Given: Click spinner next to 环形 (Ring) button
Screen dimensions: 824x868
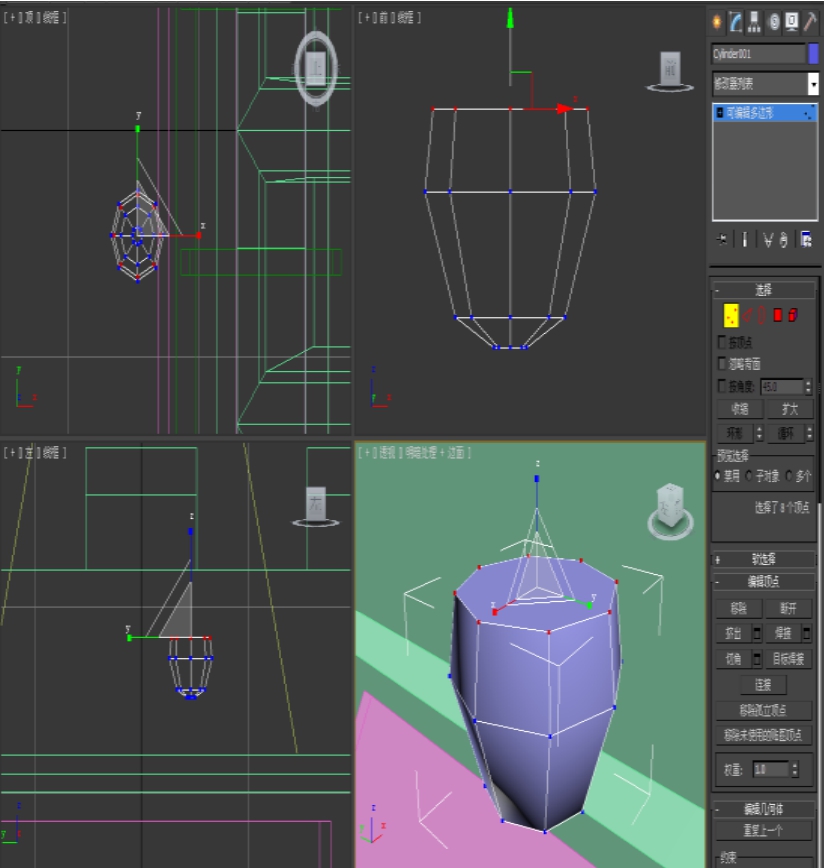Looking at the screenshot, I should 759,433.
